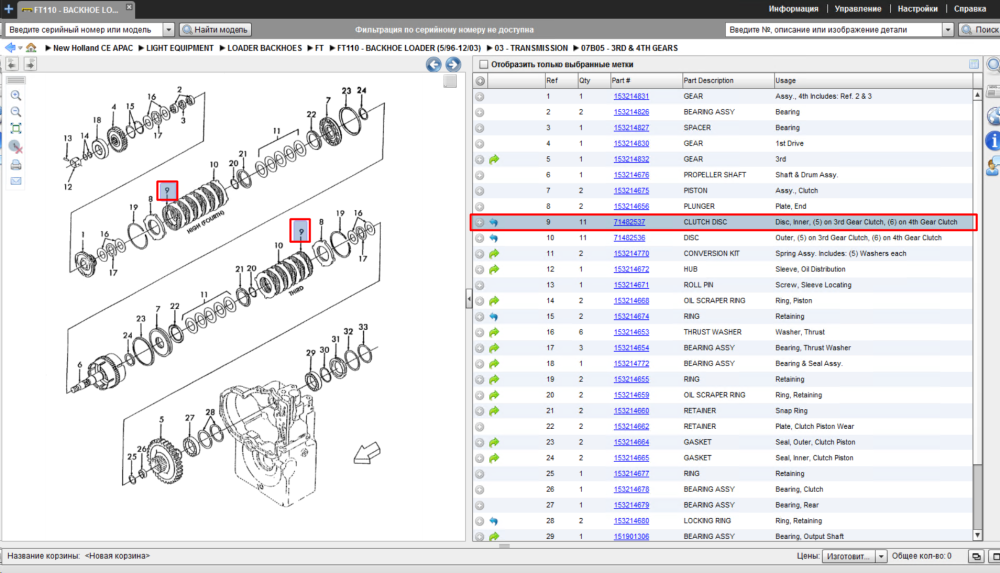This screenshot has width=1000, height=573.
Task: Zoom in on the parts diagram
Action: tap(16, 96)
